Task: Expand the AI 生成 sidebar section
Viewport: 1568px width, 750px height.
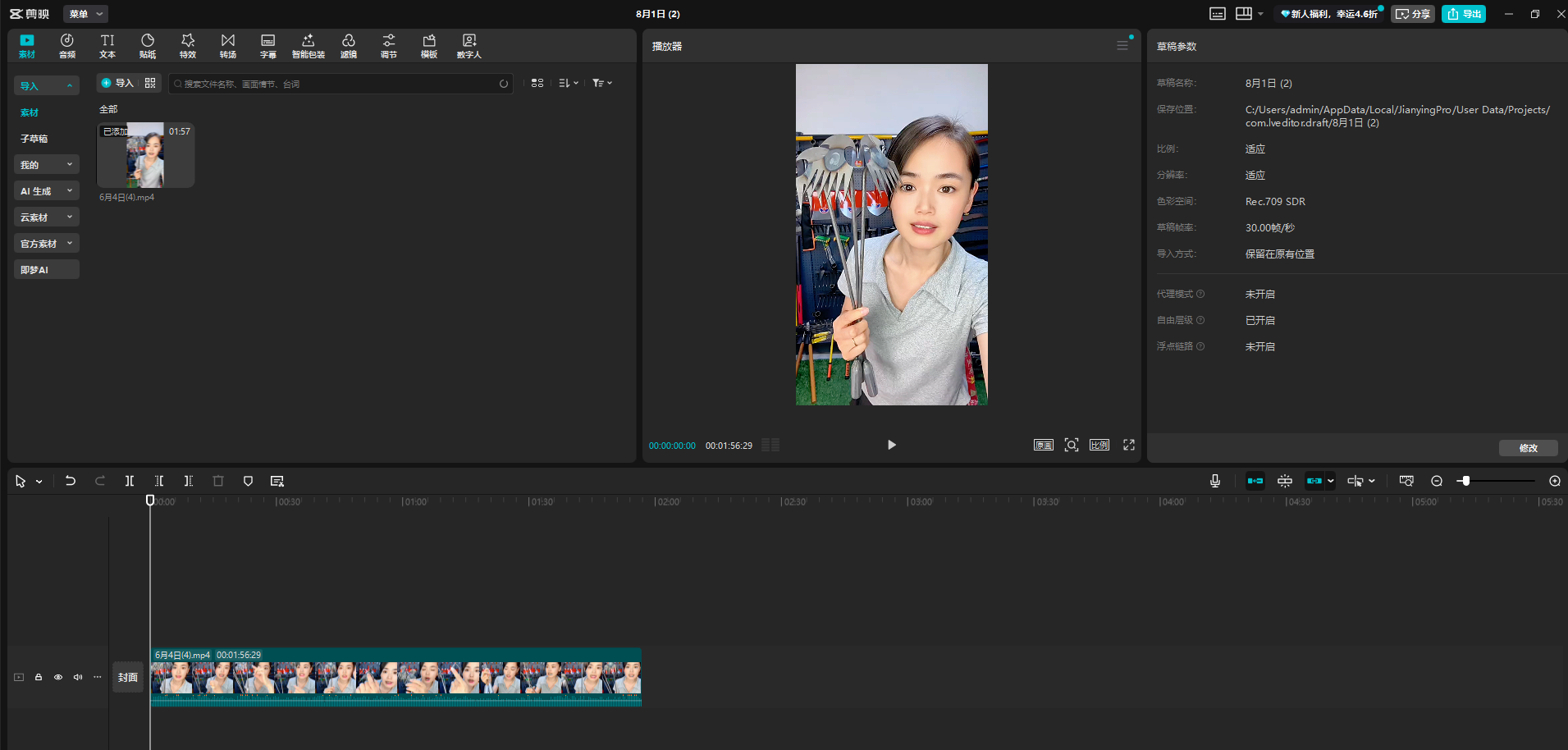Action: (47, 191)
